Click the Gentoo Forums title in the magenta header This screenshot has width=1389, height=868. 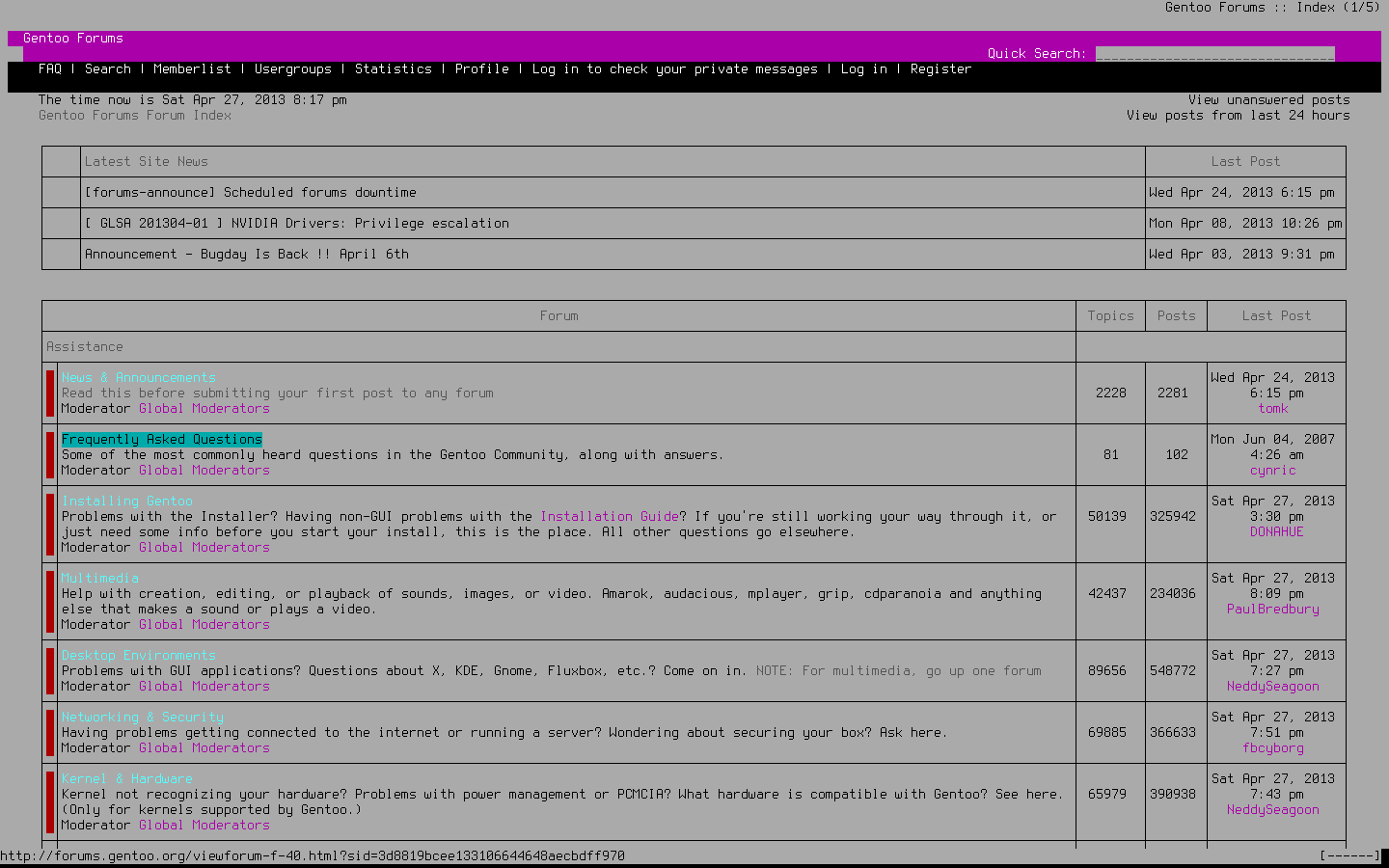pyautogui.click(x=73, y=38)
